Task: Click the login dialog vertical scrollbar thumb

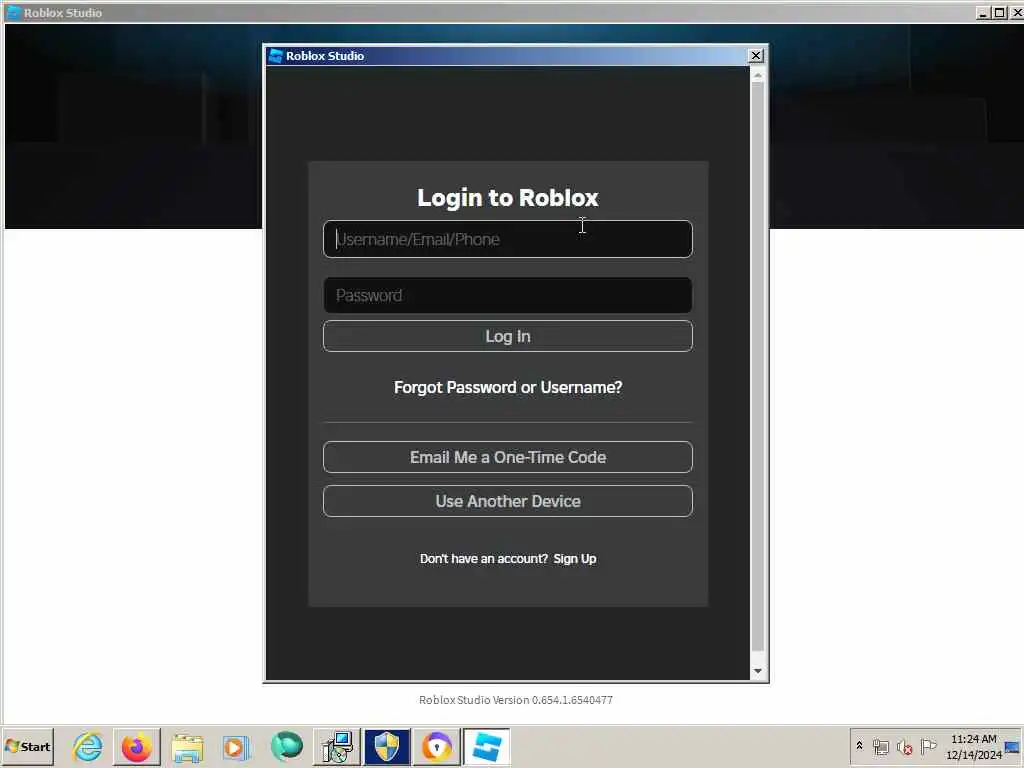Action: tap(758, 366)
